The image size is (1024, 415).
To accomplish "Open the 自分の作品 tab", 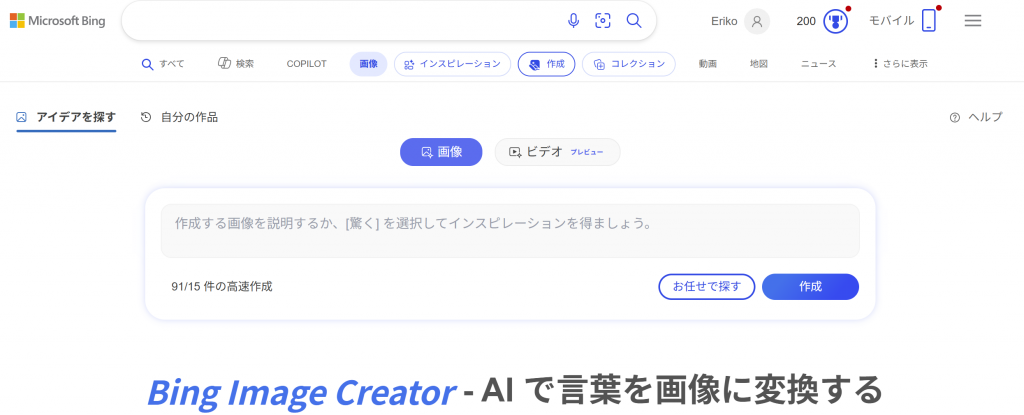I will pos(180,118).
